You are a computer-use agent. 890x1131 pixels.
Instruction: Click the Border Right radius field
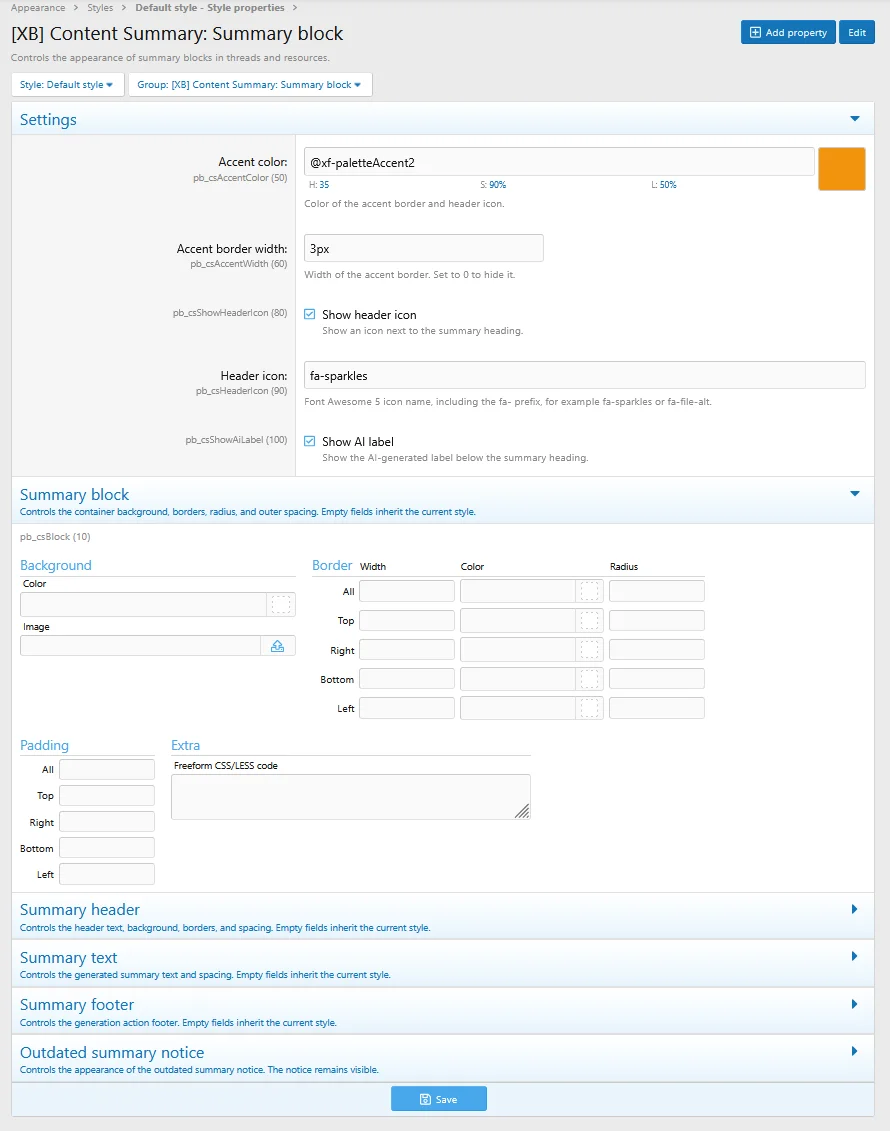point(656,650)
